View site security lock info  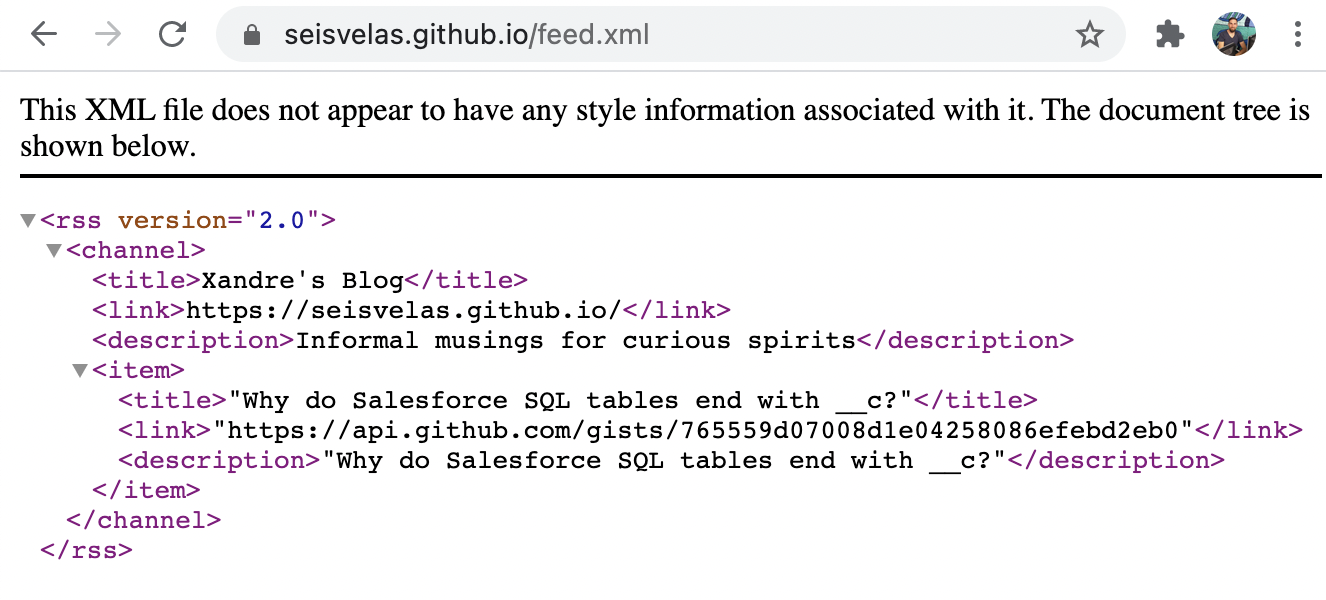click(252, 36)
